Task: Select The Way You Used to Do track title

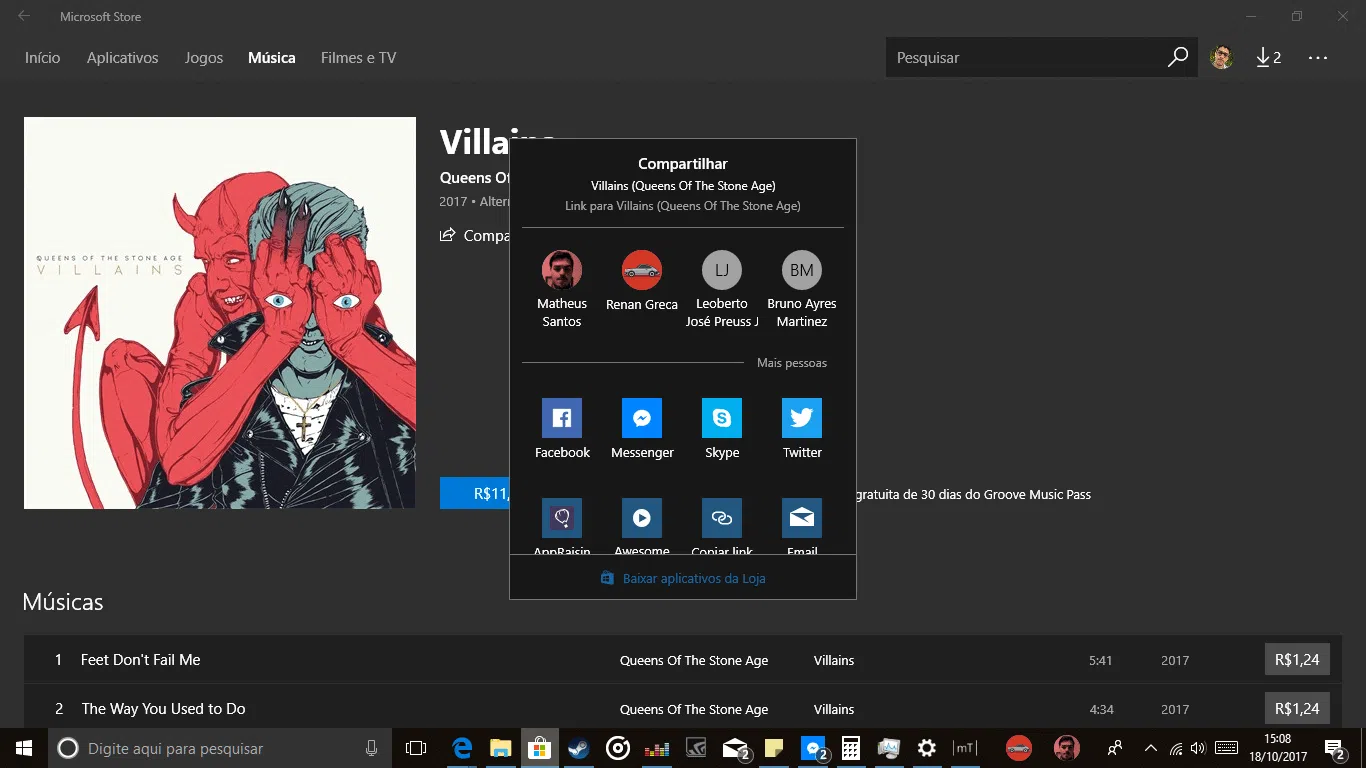Action: click(163, 709)
